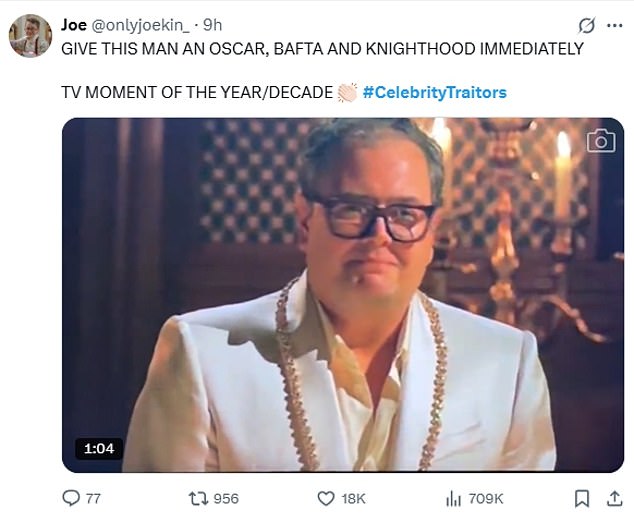
Task: Open Joe's profile avatar picture
Action: [30, 36]
